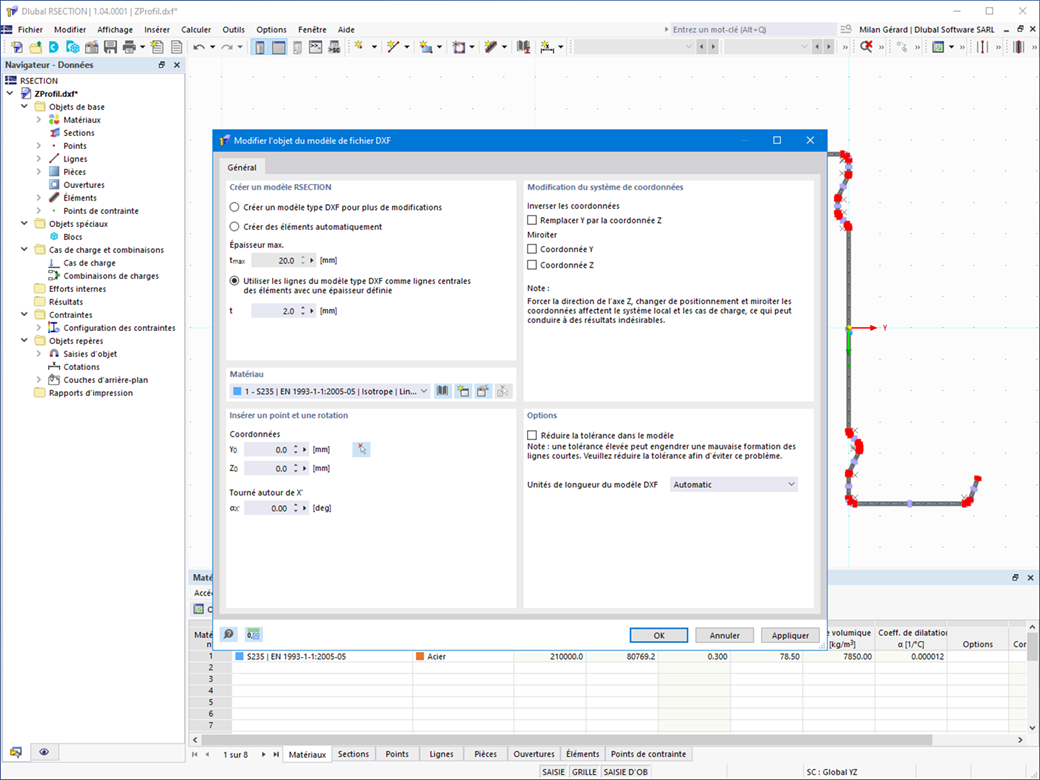This screenshot has height=780, width=1040.
Task: Check 'Réduire la tolérance dans le modèle'
Action: click(532, 436)
